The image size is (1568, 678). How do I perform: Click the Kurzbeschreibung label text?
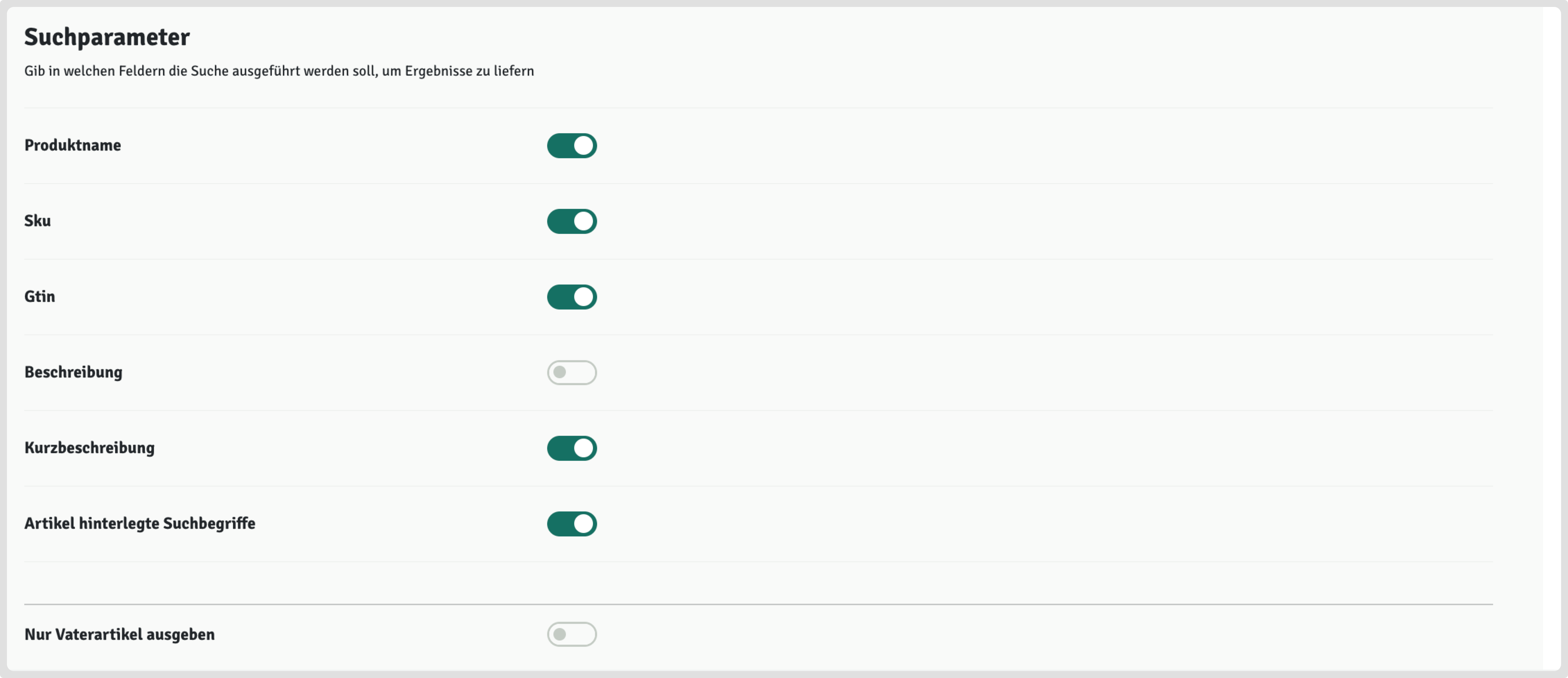pyautogui.click(x=89, y=448)
